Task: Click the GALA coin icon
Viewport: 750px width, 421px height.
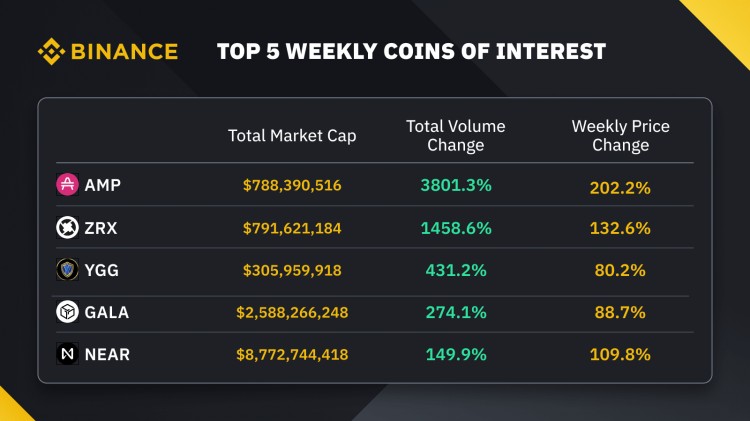Action: (67, 312)
